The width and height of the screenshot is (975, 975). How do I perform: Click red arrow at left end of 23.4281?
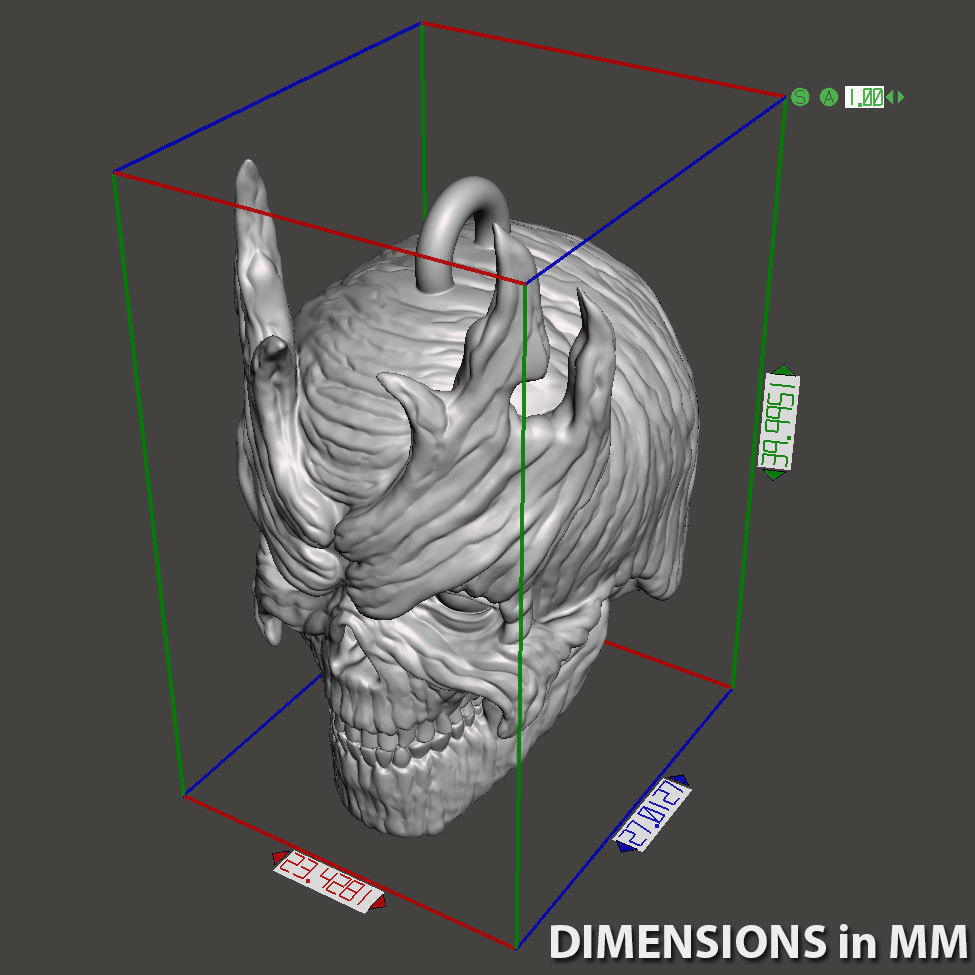pyautogui.click(x=279, y=857)
